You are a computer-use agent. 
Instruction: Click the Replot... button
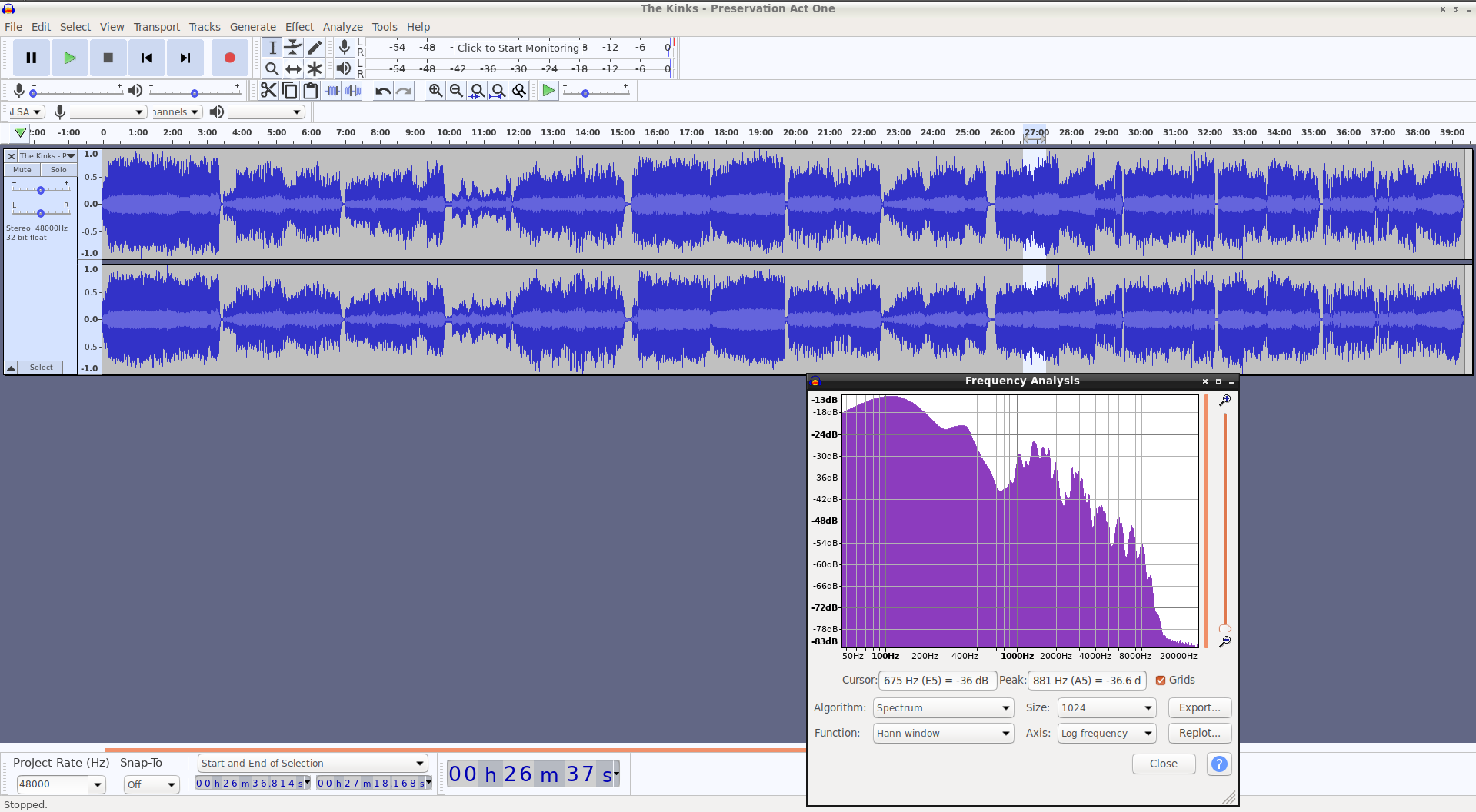[1200, 734]
